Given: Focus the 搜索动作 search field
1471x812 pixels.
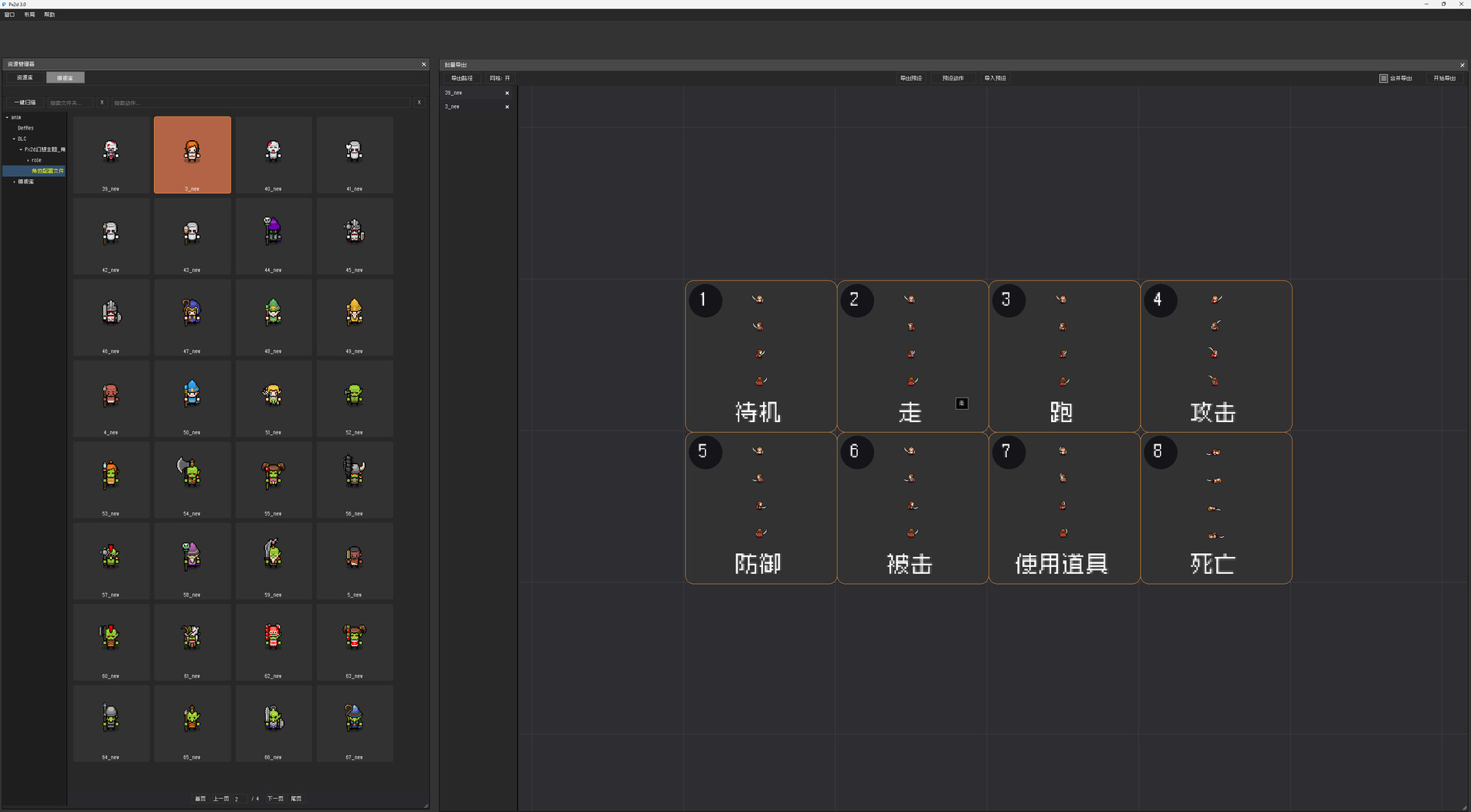Looking at the screenshot, I should click(260, 102).
